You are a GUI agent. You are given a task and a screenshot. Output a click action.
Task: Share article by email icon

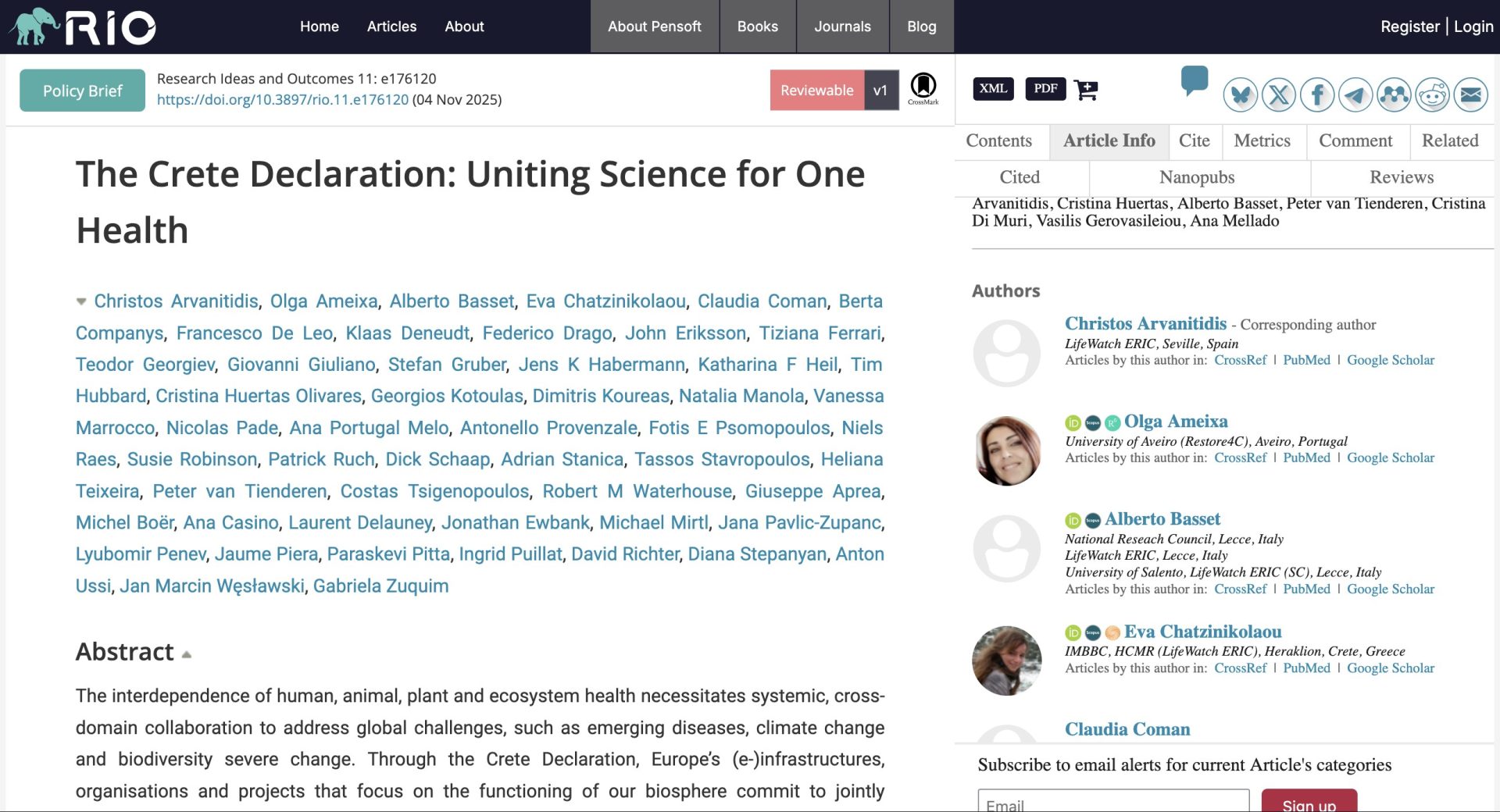(x=1470, y=95)
